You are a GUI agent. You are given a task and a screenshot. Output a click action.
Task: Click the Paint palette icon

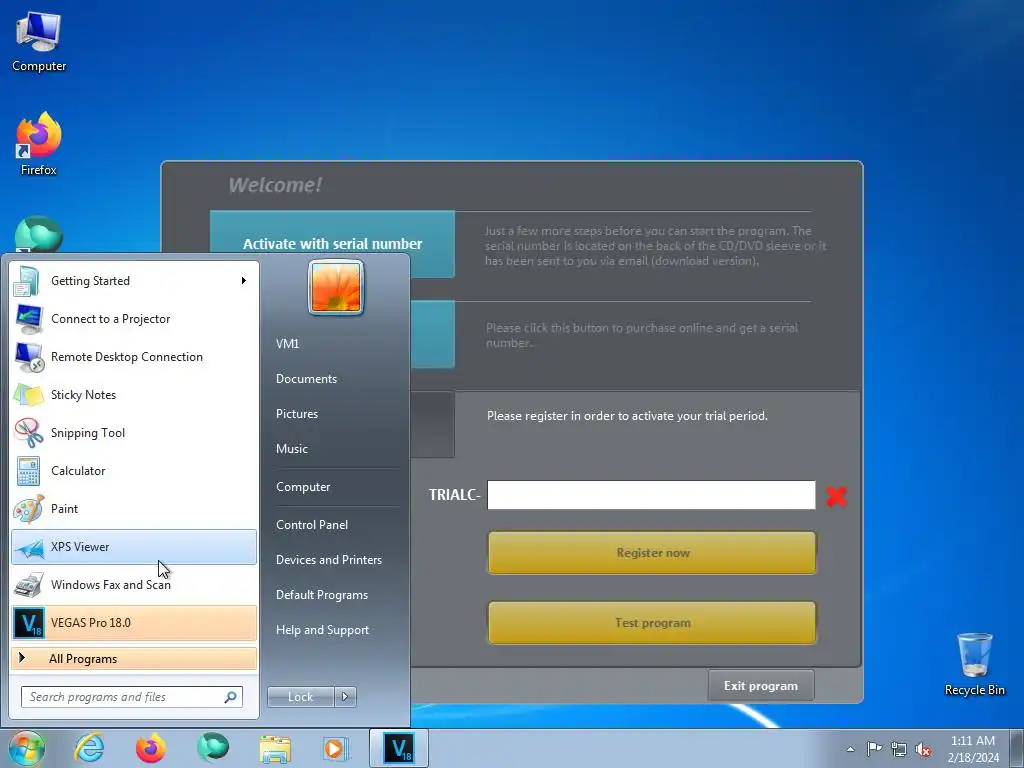[x=29, y=509]
